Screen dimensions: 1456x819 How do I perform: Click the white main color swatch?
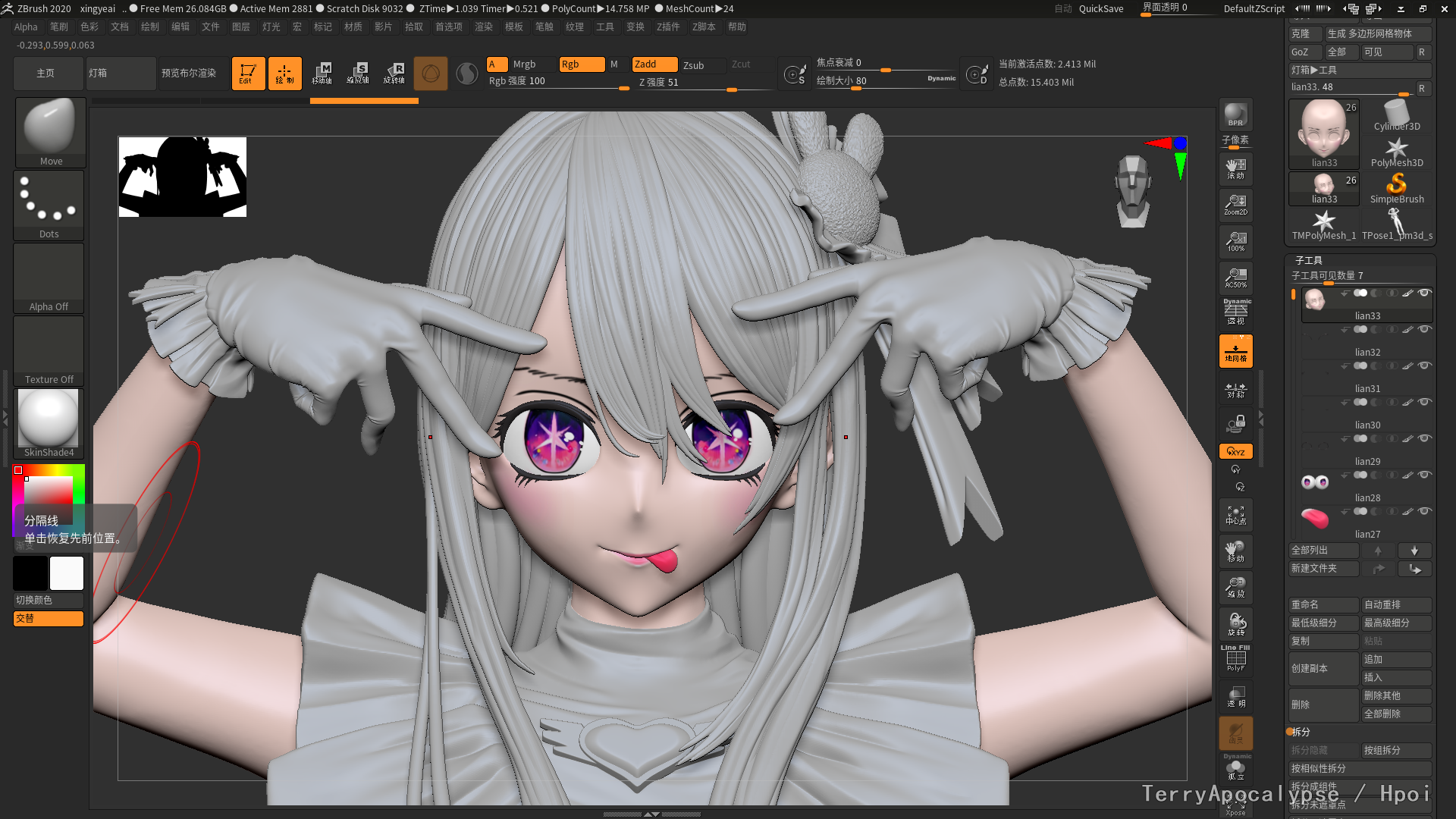tap(67, 573)
